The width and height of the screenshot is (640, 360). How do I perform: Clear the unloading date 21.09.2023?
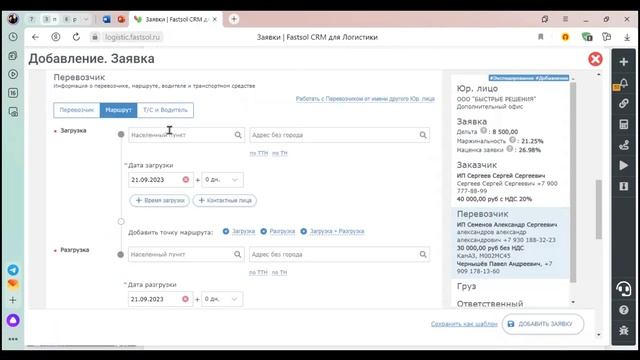(x=185, y=299)
